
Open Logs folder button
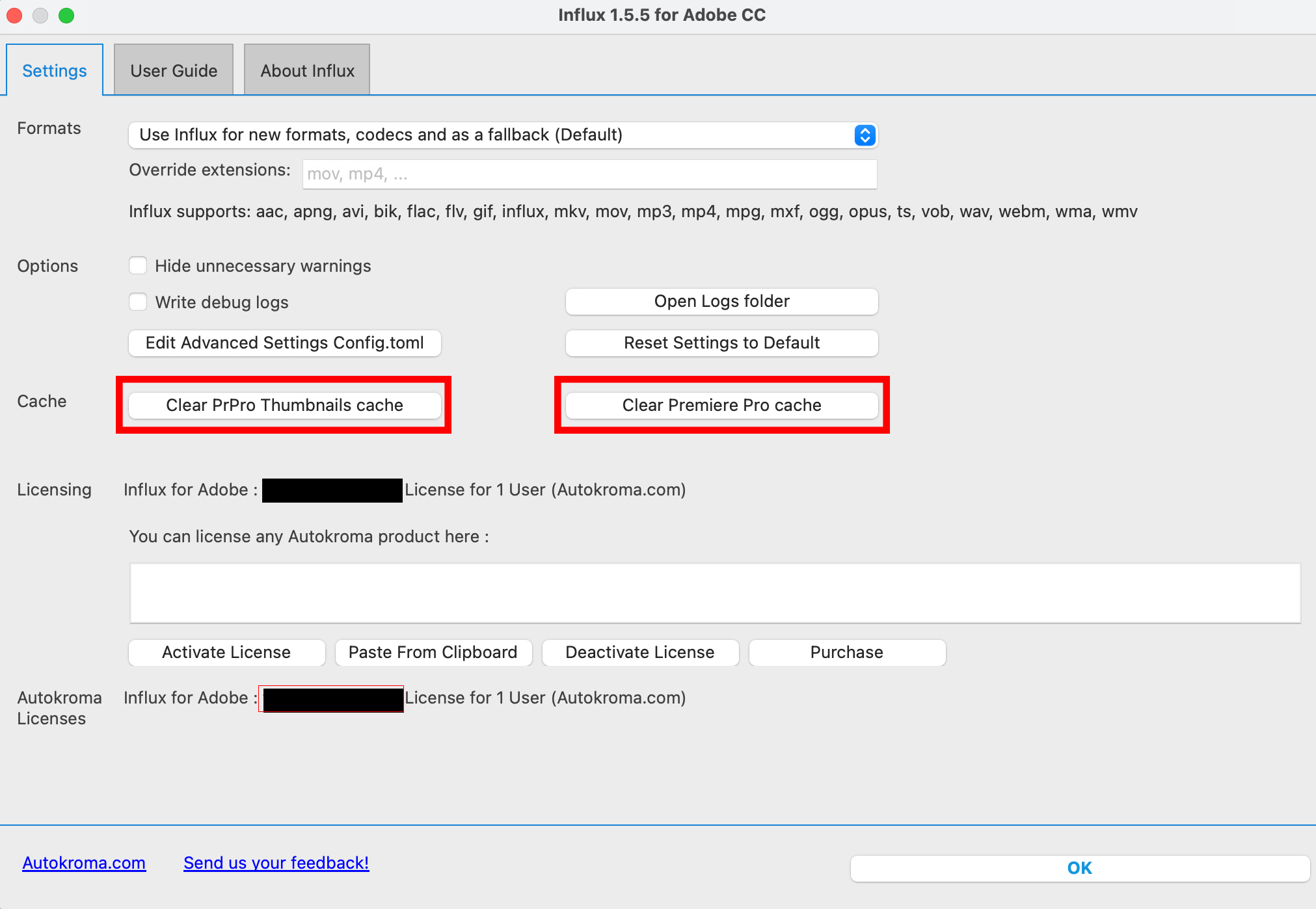[x=722, y=301]
